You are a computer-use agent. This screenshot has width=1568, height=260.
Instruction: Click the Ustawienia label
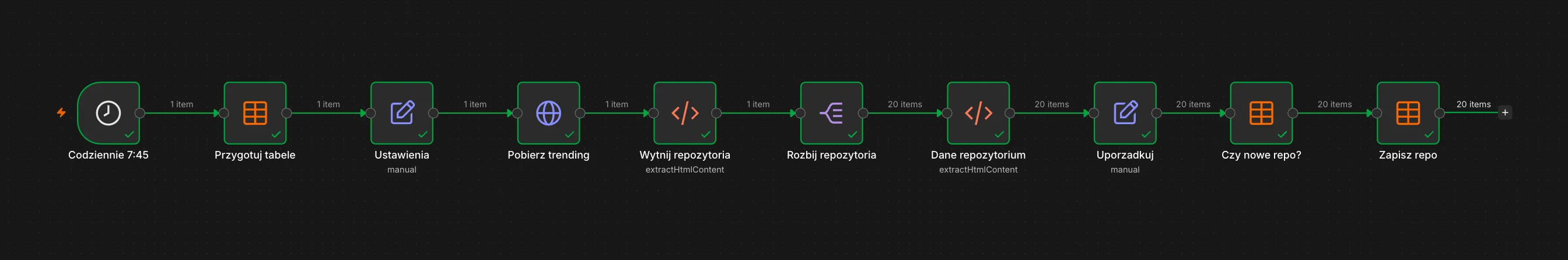pyautogui.click(x=402, y=154)
